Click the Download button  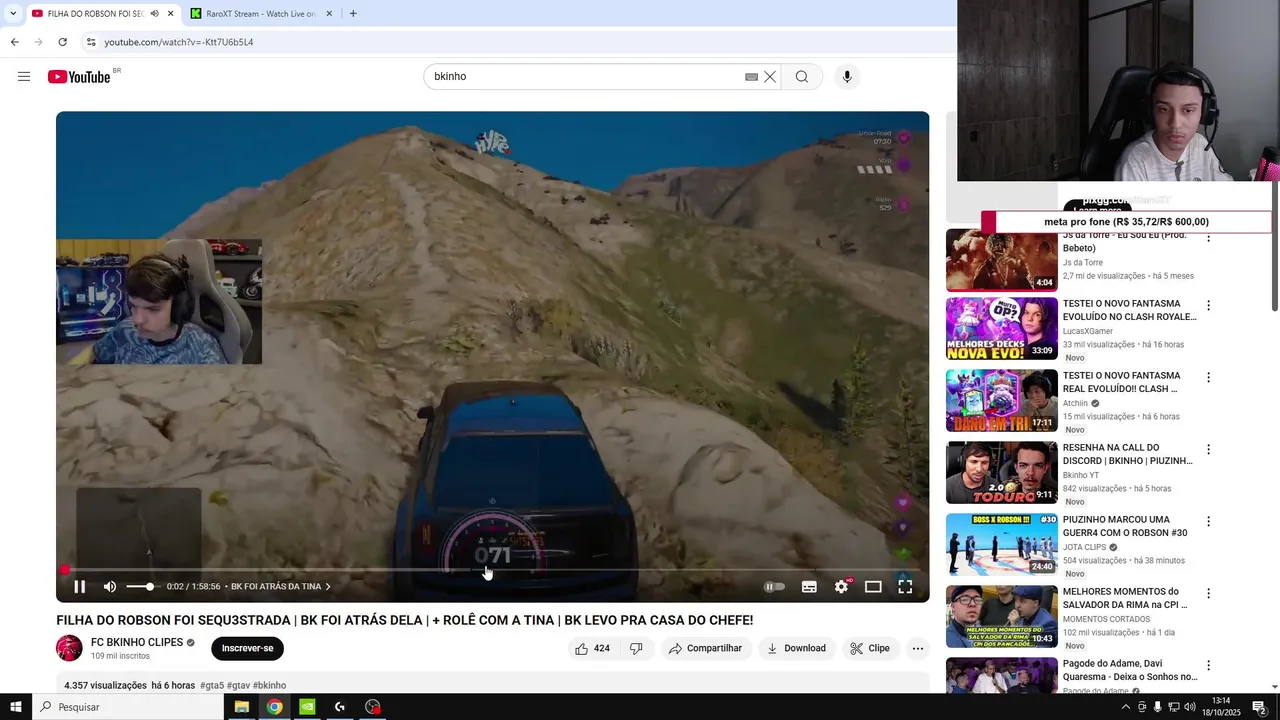(796, 648)
